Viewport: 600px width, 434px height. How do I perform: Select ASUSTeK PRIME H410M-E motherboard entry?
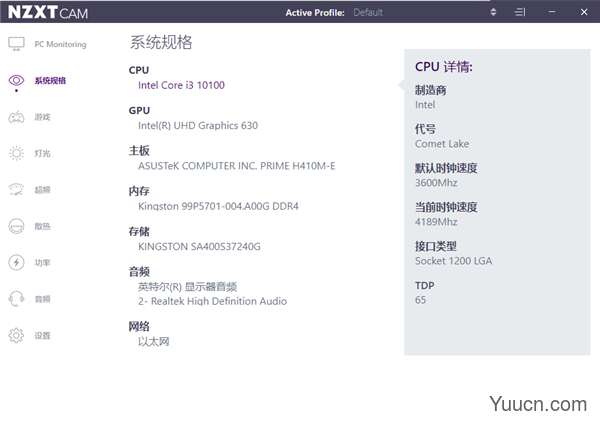[x=236, y=166]
